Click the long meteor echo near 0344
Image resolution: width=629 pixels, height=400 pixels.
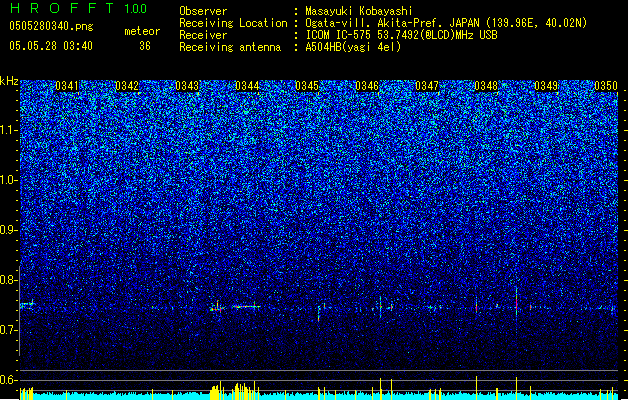(246, 307)
